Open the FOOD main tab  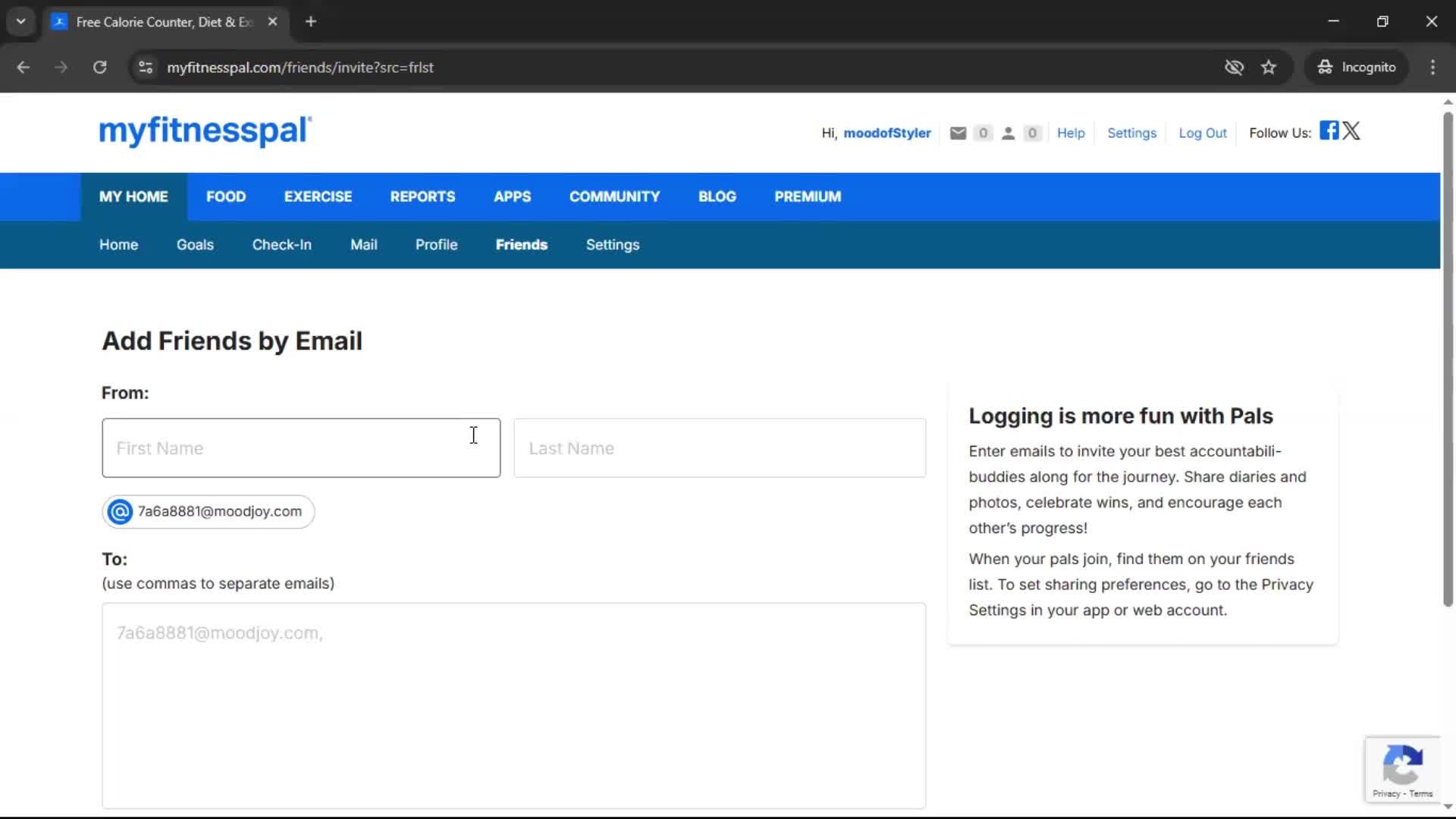226,197
